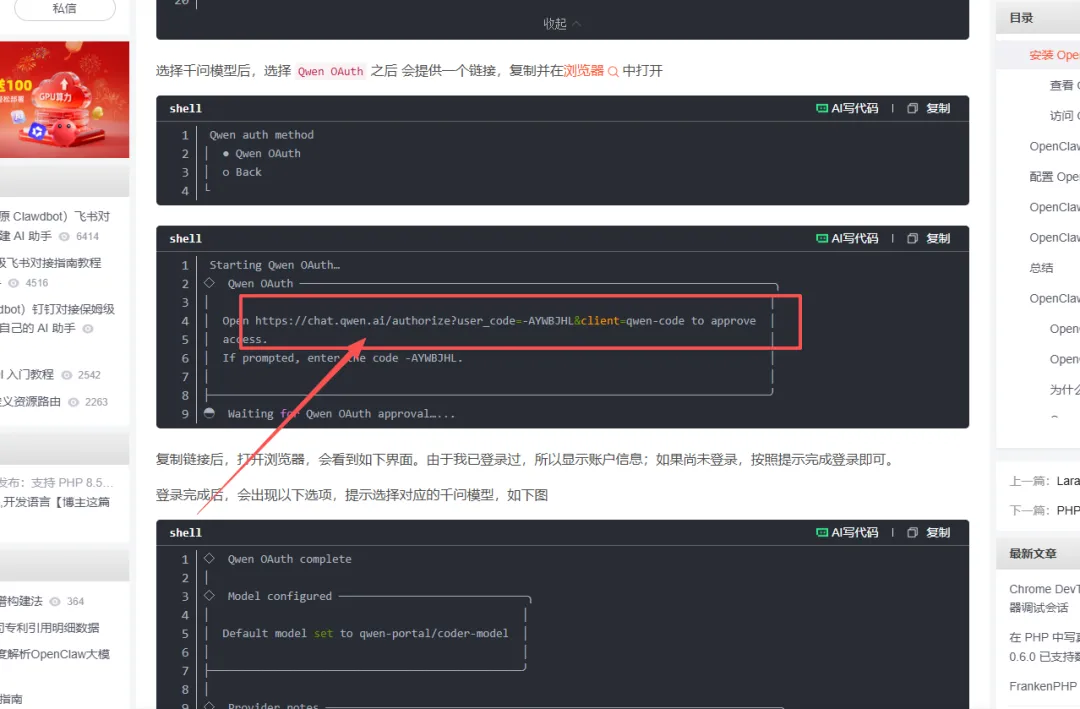1080x709 pixels.
Task: Click the eye view-count icon beside 4516
Action: 13,283
